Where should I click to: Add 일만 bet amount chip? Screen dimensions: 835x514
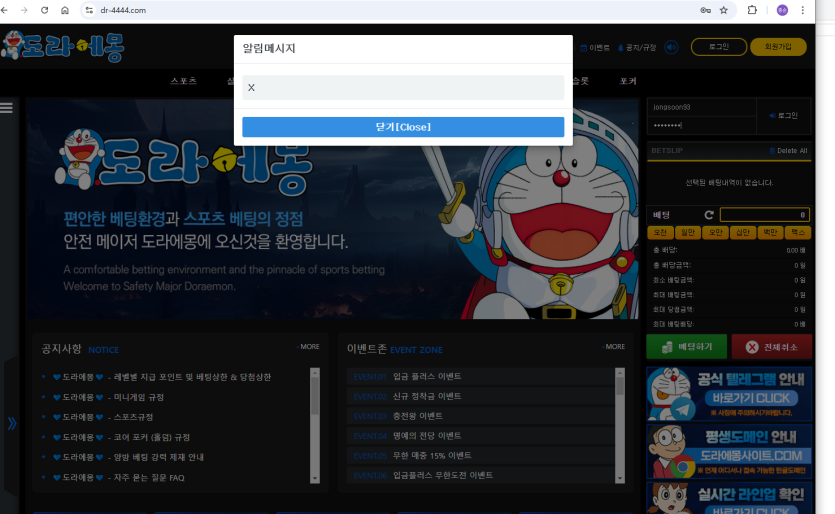point(688,232)
